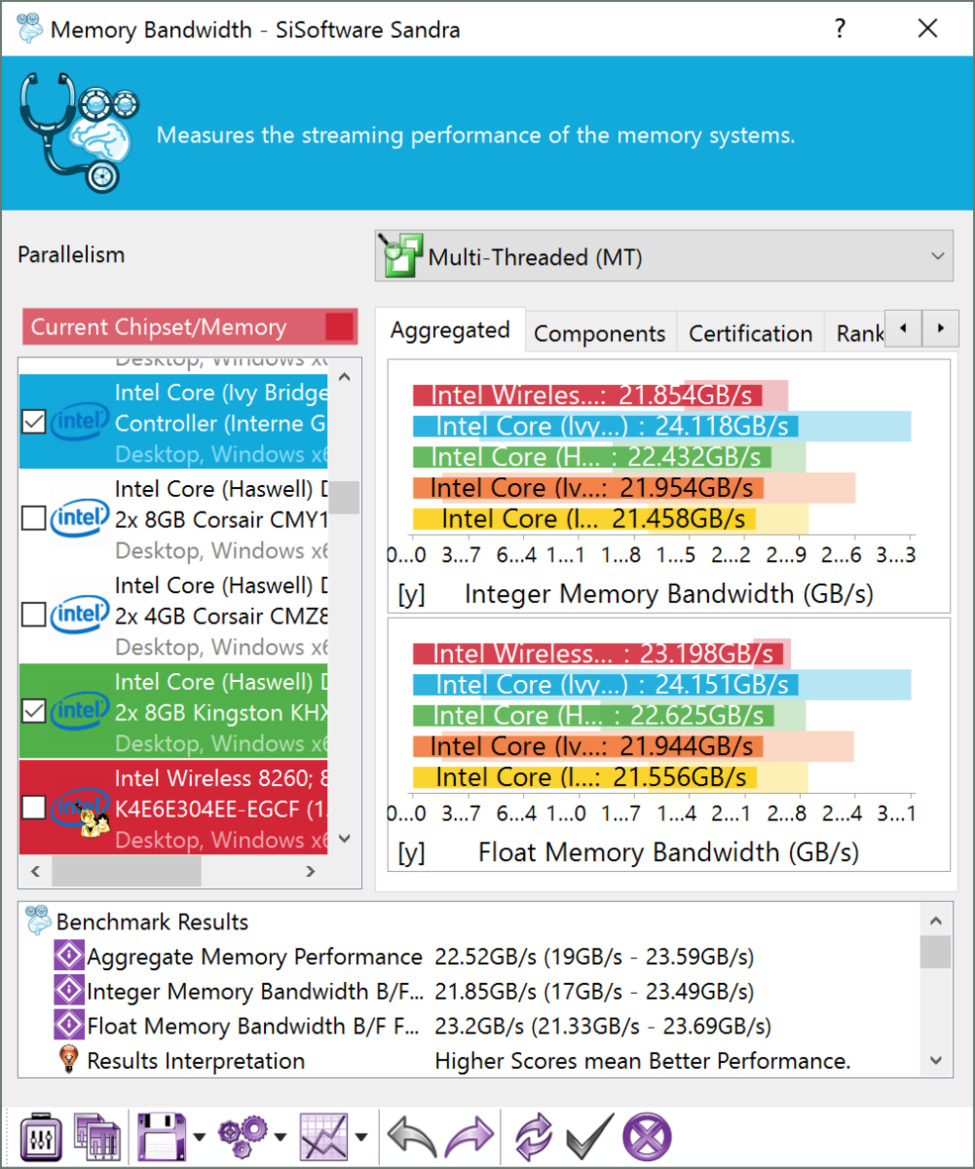This screenshot has height=1169, width=975.
Task: Click the copy results windows icon in toolbar
Action: [97, 1138]
